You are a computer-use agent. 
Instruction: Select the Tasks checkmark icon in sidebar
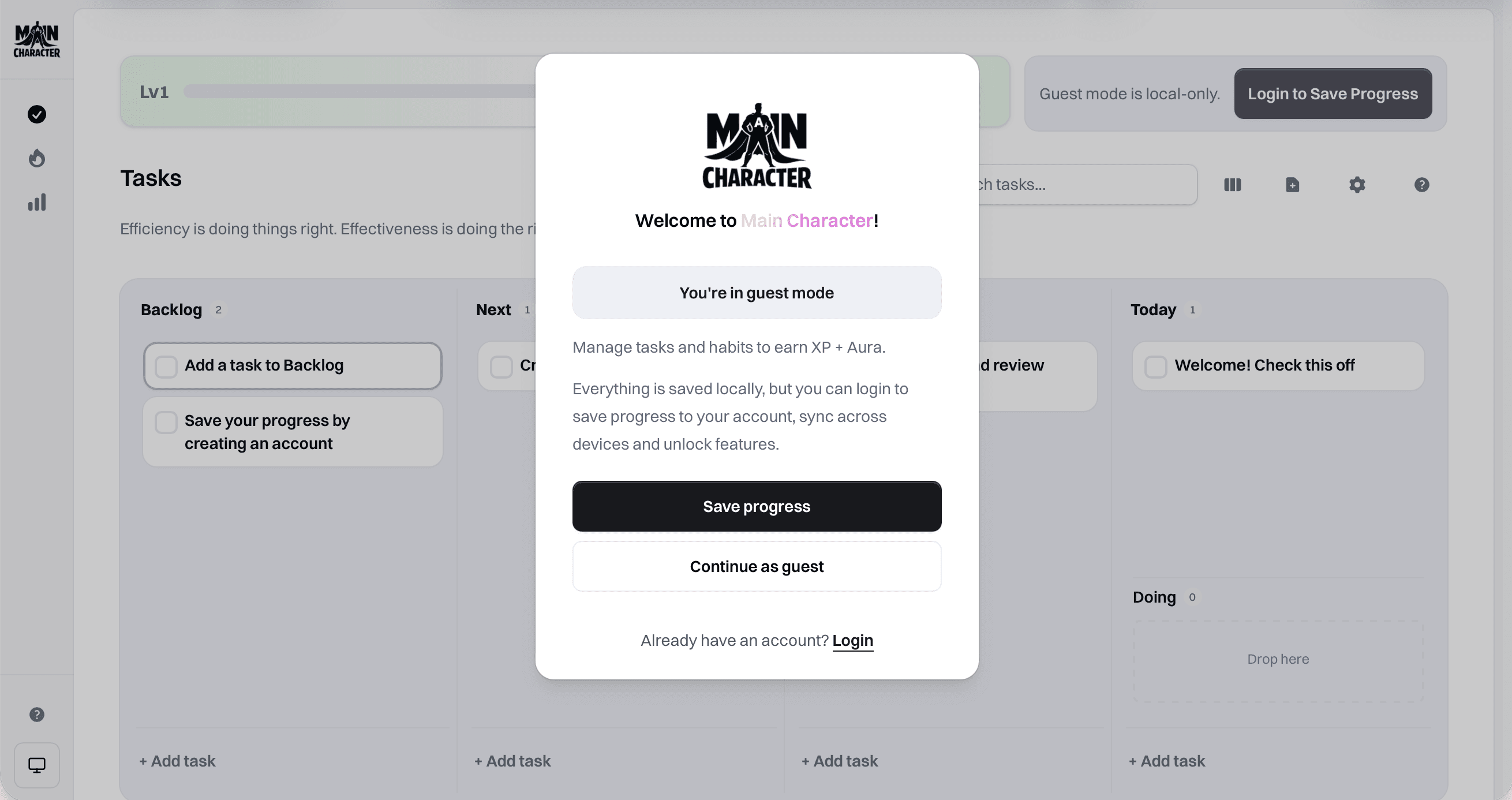click(36, 114)
